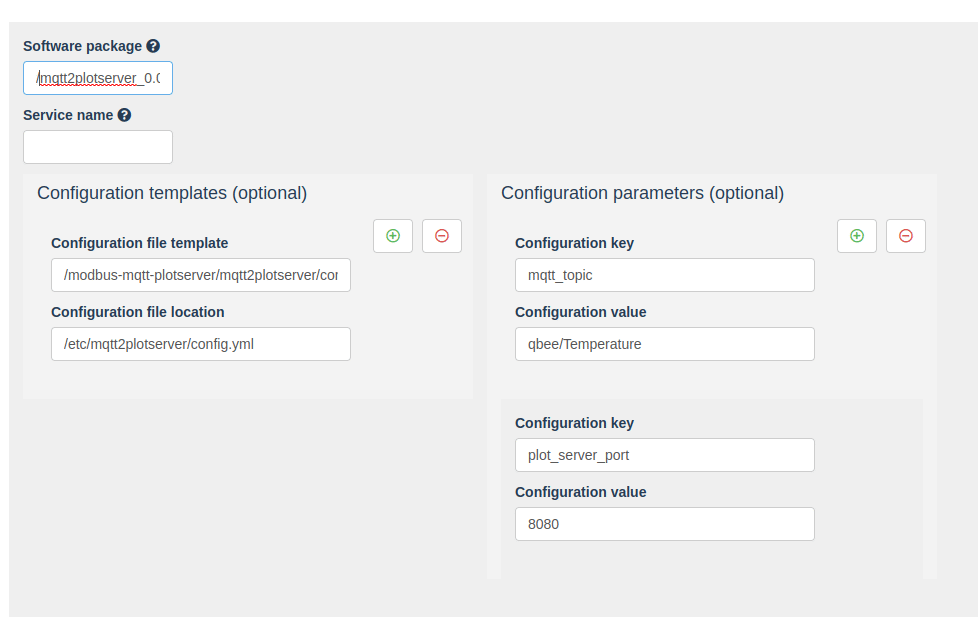Remove the current configuration template
The width and height of the screenshot is (978, 629).
click(x=441, y=235)
